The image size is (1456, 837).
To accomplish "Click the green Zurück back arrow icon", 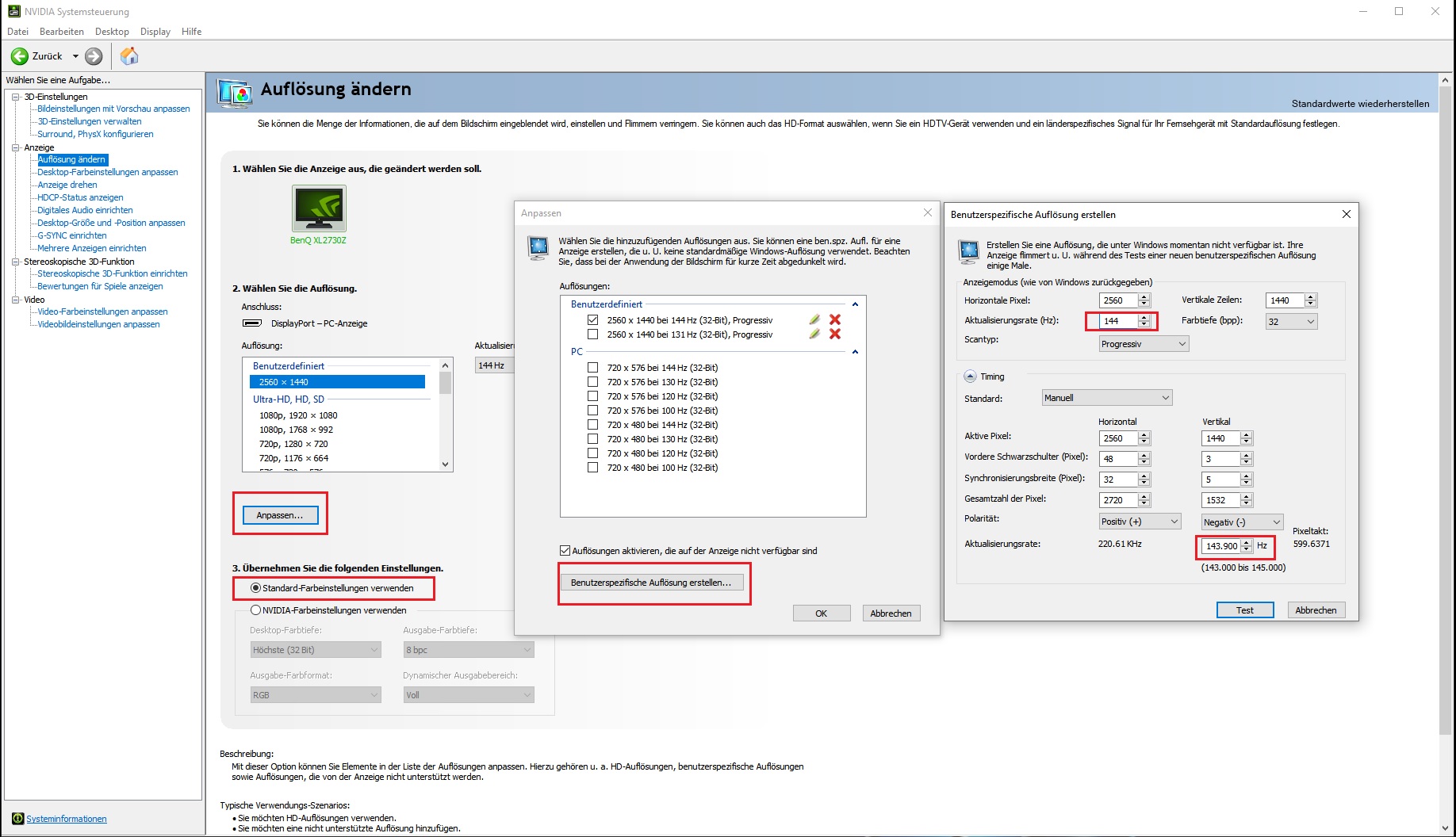I will [x=20, y=56].
